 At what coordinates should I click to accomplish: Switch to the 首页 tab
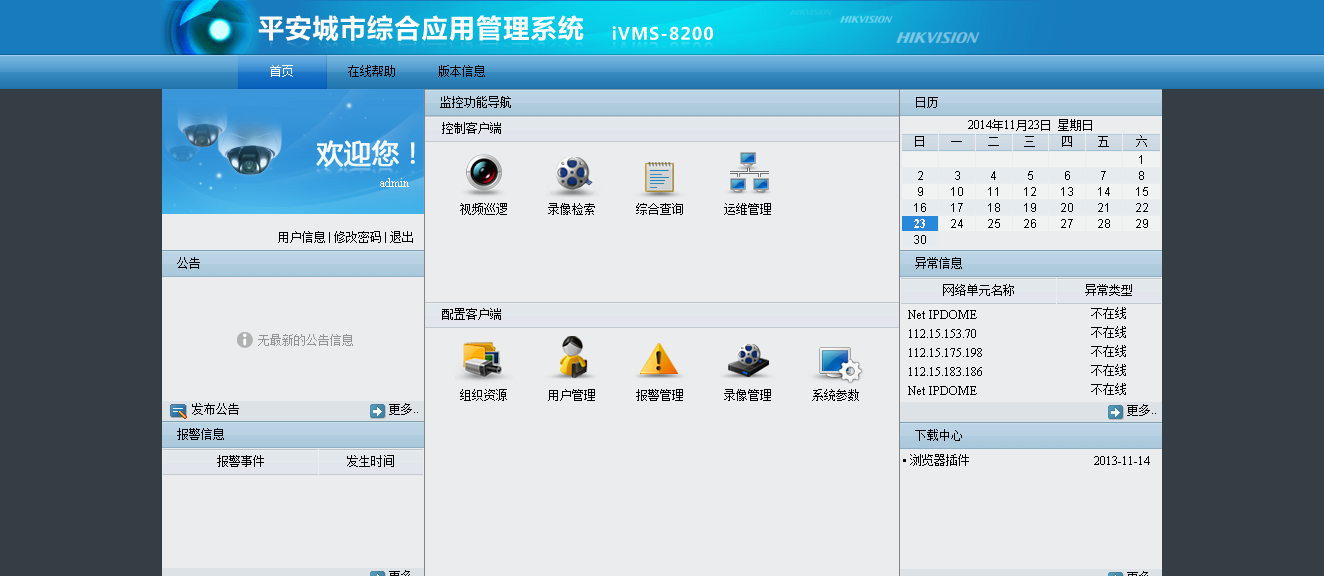[x=282, y=72]
